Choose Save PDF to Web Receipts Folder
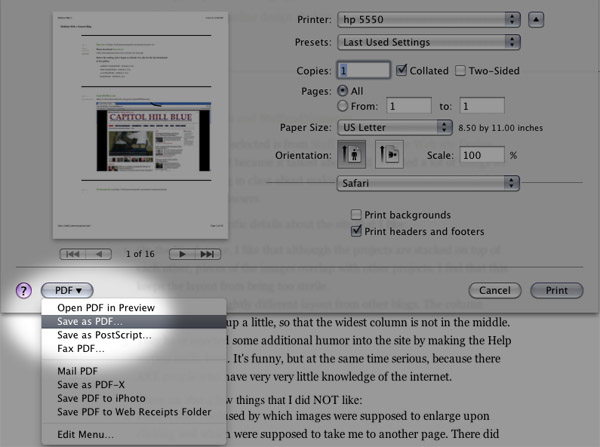The image size is (600, 447). [x=134, y=412]
